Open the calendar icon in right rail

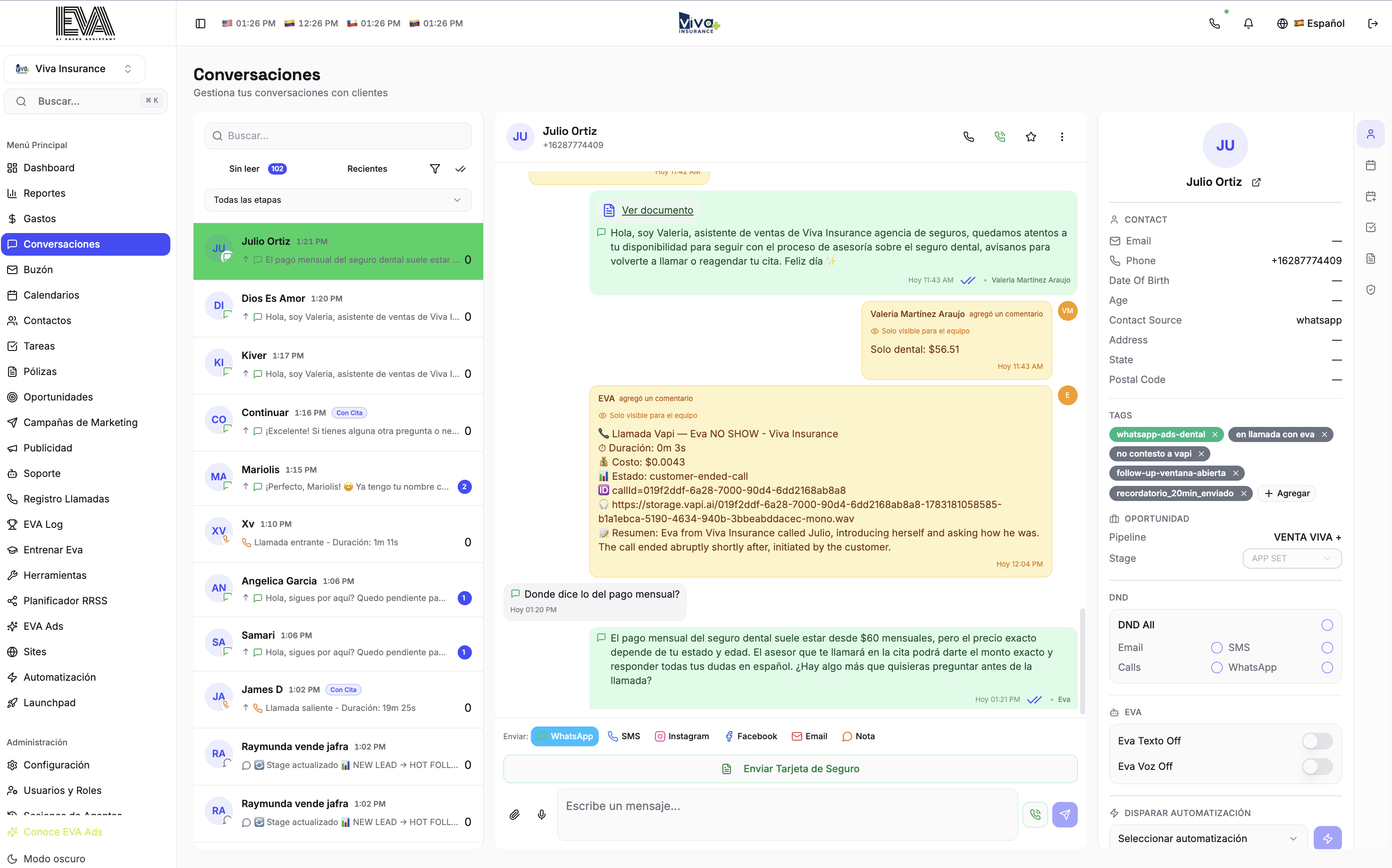tap(1371, 165)
